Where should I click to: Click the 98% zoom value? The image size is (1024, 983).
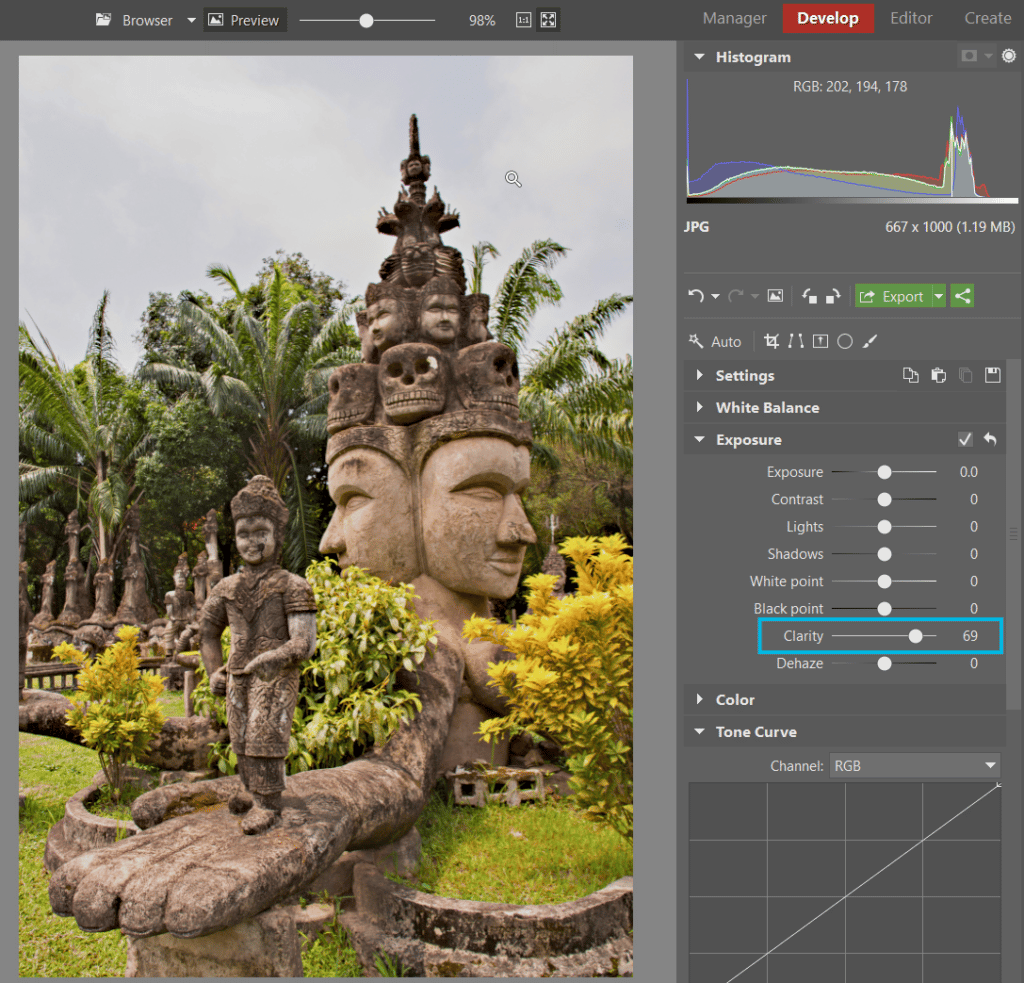(x=482, y=21)
